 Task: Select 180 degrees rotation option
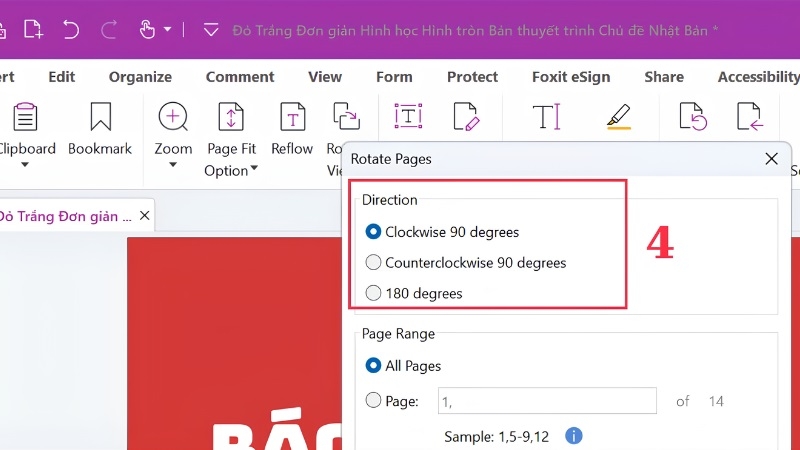point(373,293)
